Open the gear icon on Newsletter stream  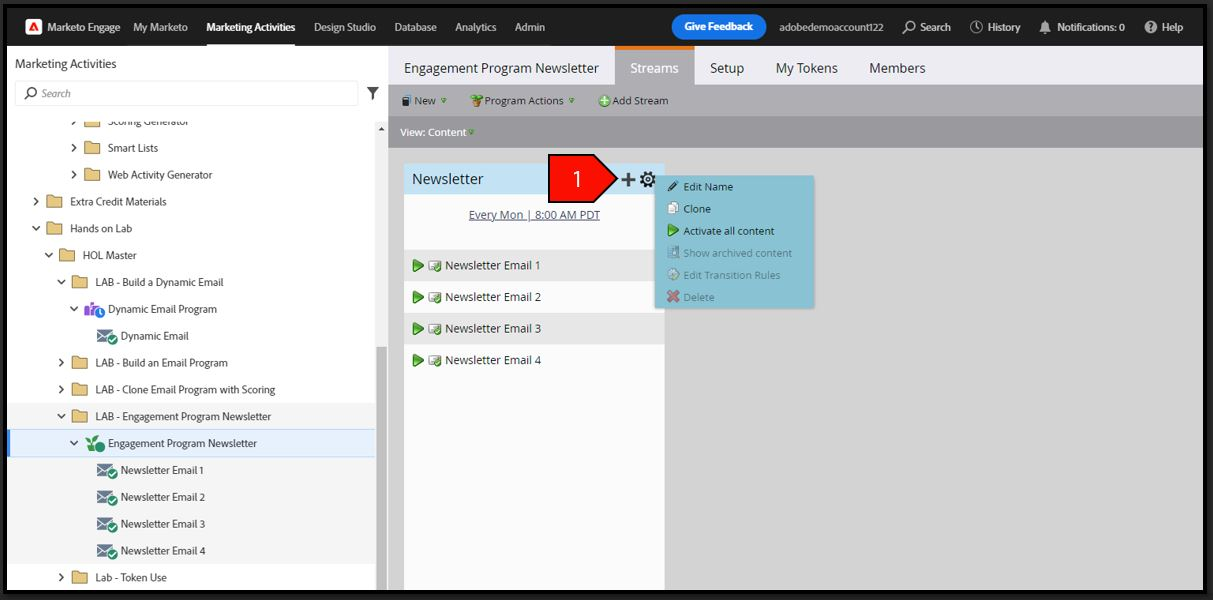(647, 179)
